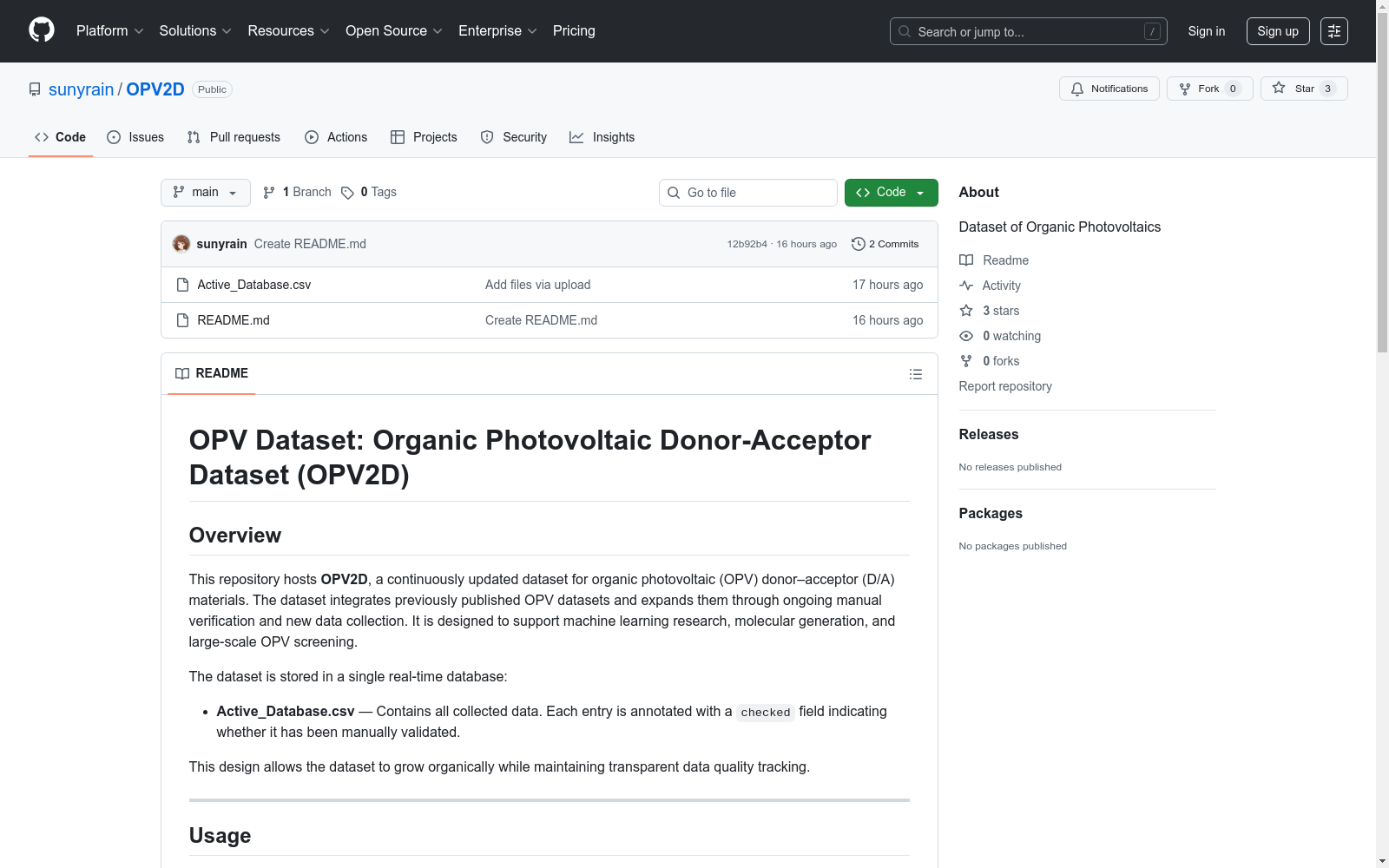Click the Notifications bell icon
This screenshot has width=1389, height=868.
1077,89
